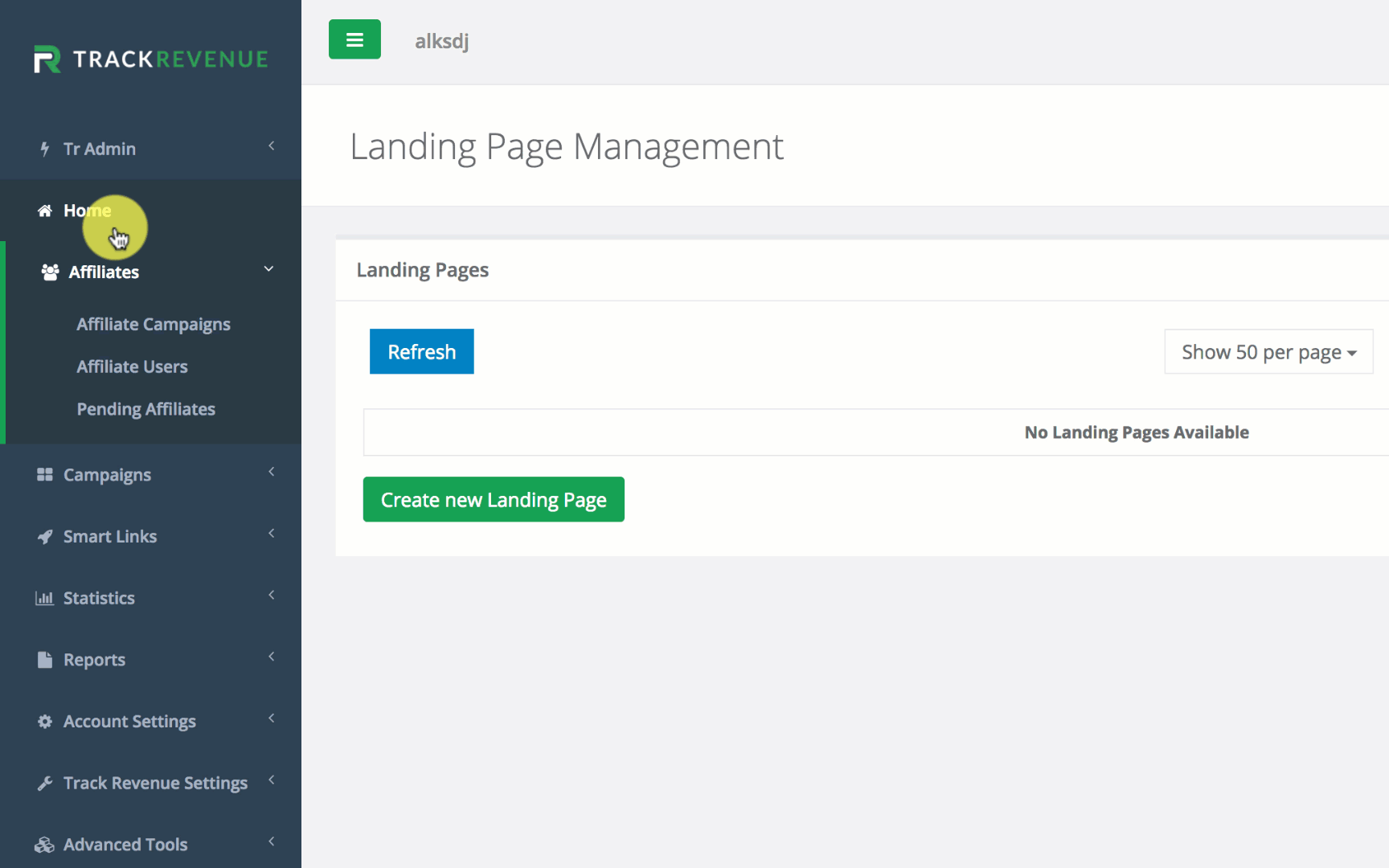The width and height of the screenshot is (1389, 868).
Task: Expand Track Revenue Settings chevron
Action: coord(272,780)
